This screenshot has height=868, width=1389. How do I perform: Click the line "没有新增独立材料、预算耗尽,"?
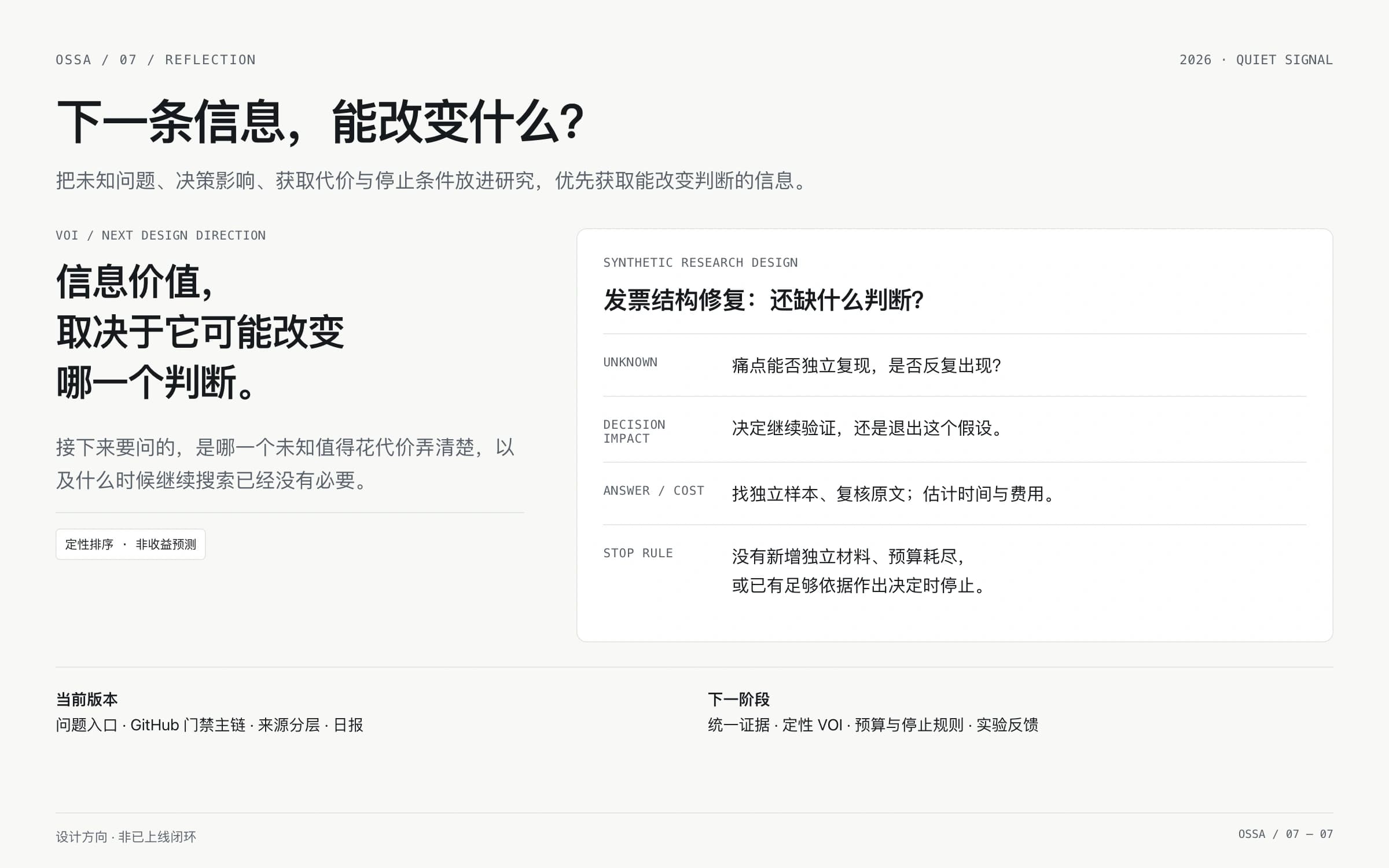click(848, 557)
